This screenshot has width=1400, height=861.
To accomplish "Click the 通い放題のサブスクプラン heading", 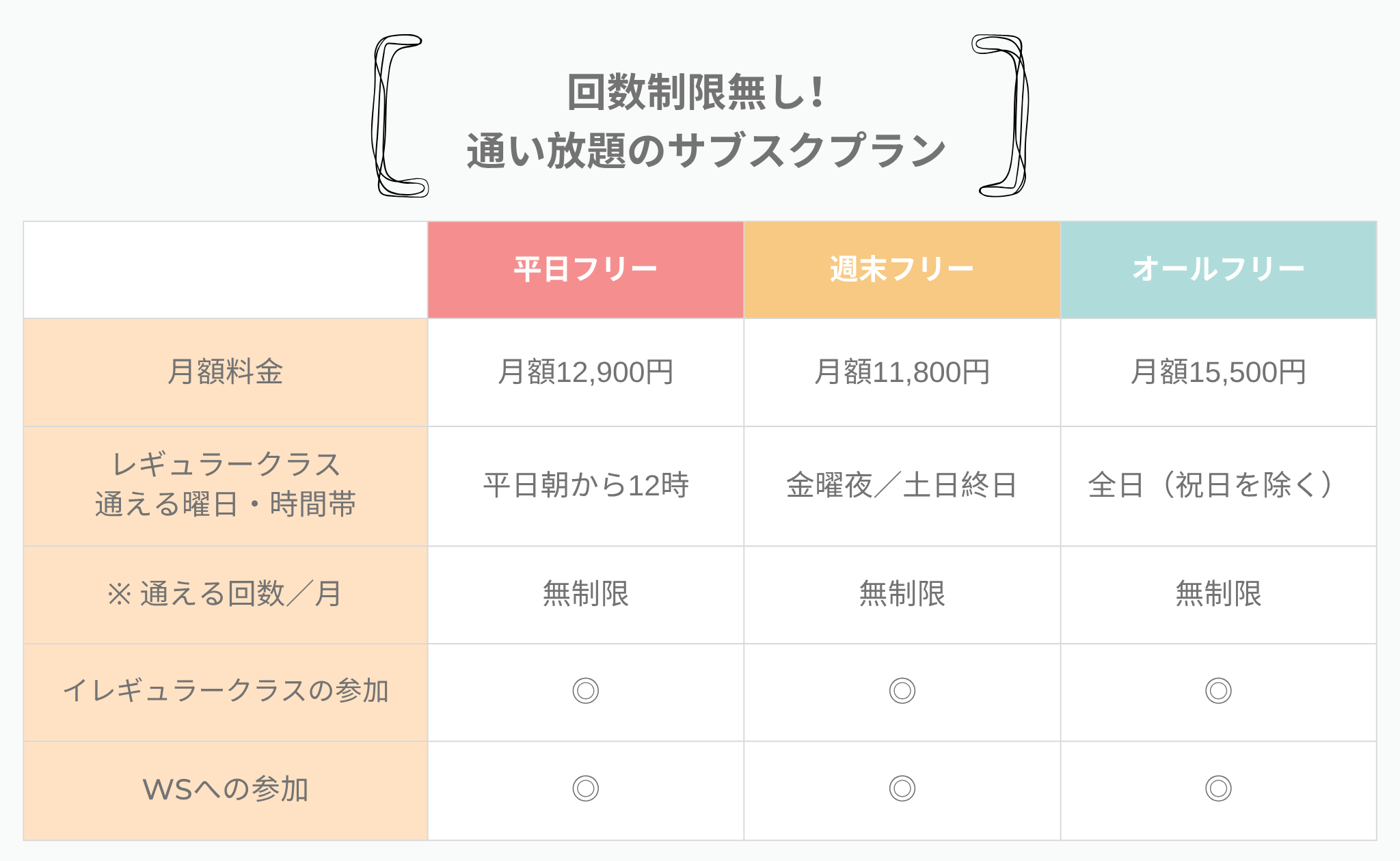I will (x=706, y=150).
